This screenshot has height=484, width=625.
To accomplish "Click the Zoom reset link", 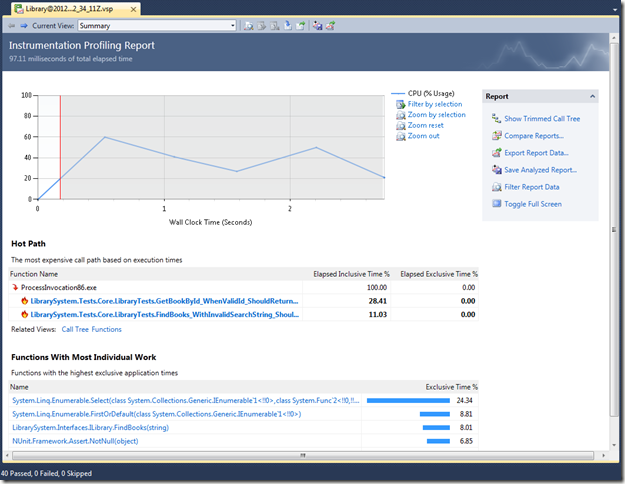I will pos(425,125).
